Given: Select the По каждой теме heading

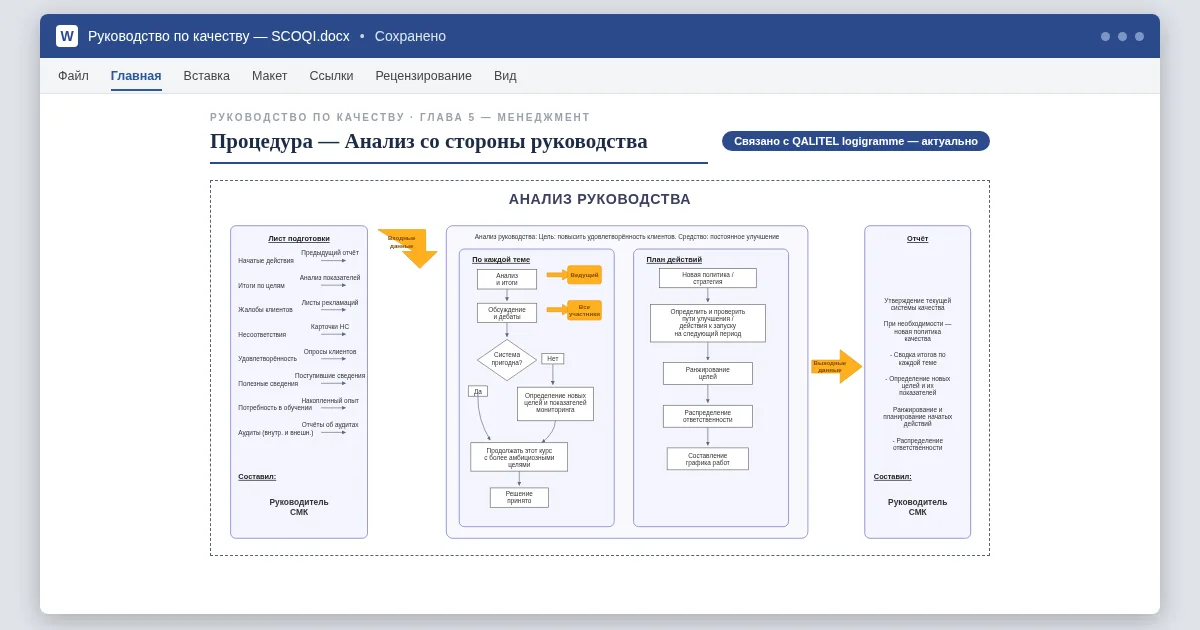Looking at the screenshot, I should tap(501, 259).
